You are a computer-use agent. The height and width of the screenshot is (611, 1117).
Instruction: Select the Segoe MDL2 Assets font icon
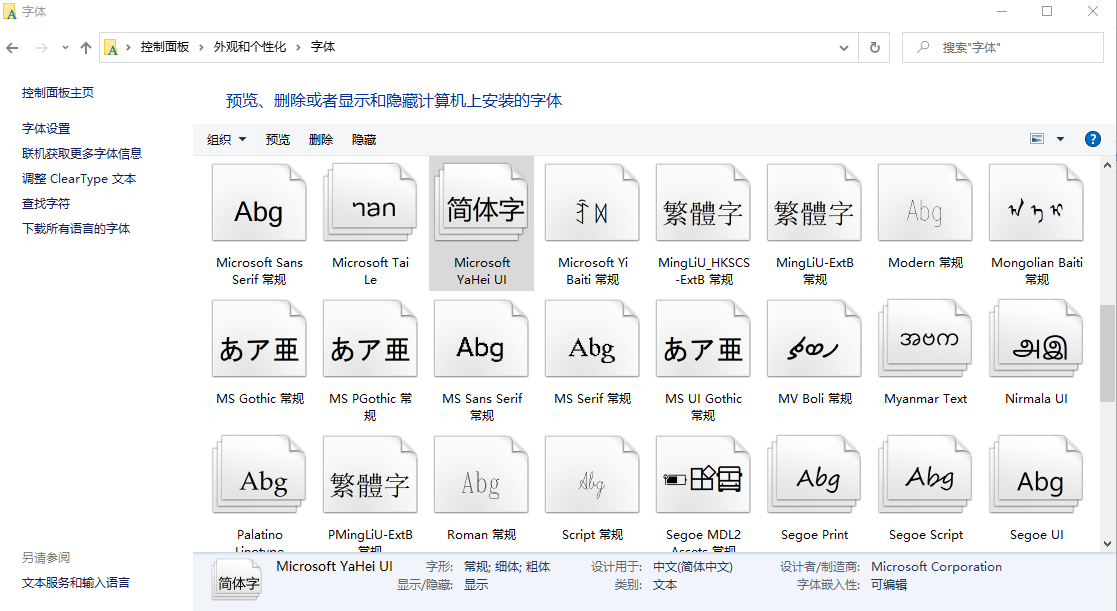703,474
